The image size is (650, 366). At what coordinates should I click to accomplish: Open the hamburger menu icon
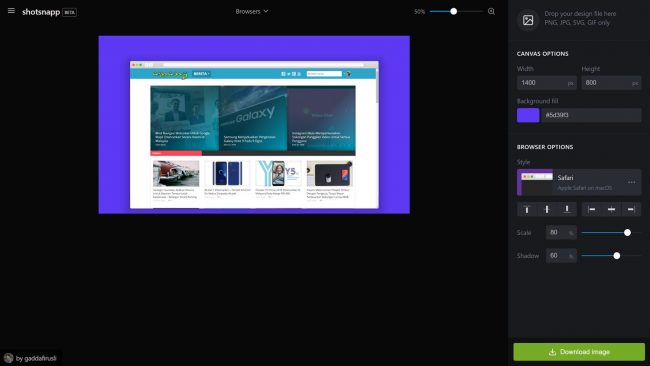[x=11, y=11]
